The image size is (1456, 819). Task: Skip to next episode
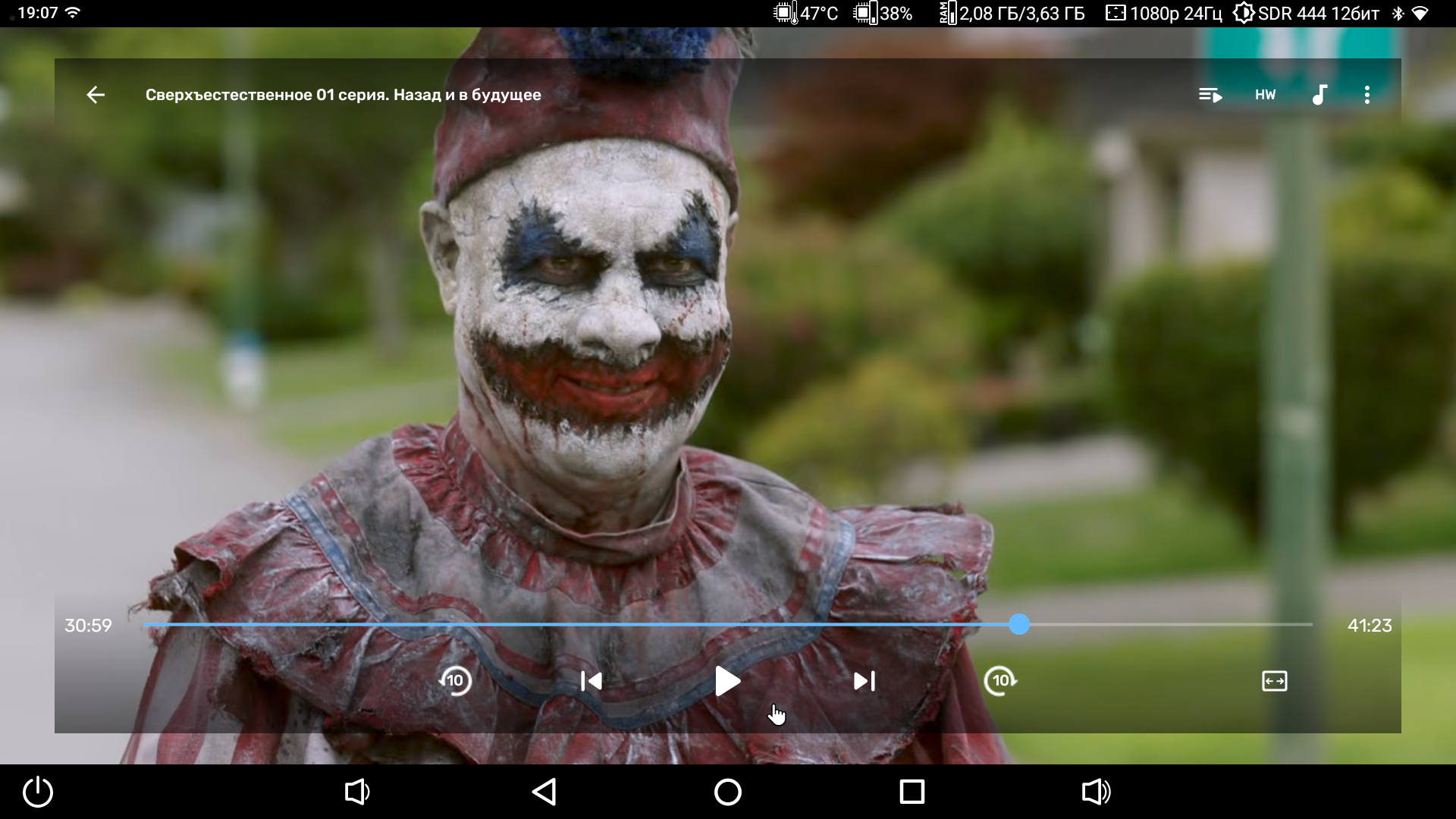tap(864, 681)
